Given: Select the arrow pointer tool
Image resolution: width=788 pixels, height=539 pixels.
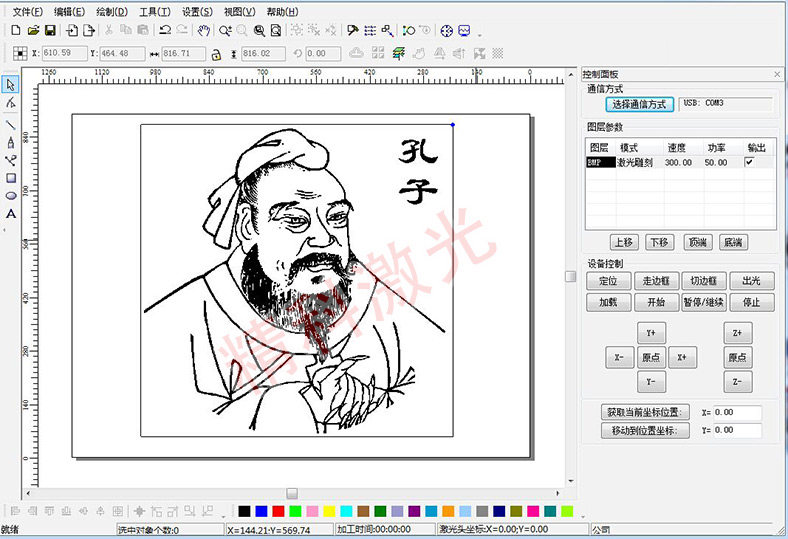Looking at the screenshot, I should tap(11, 84).
